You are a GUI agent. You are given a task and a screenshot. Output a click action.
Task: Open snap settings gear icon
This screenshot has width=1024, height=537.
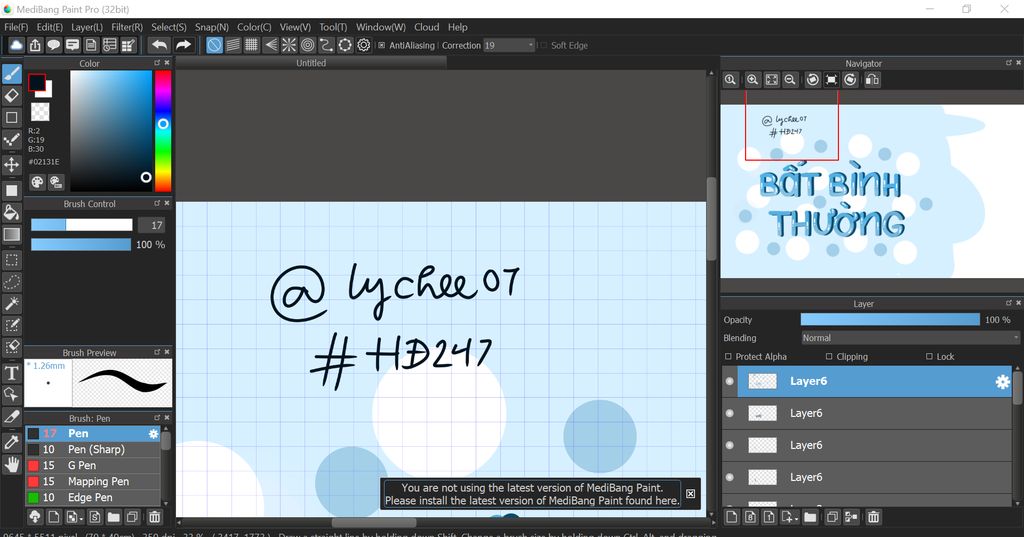click(x=364, y=45)
